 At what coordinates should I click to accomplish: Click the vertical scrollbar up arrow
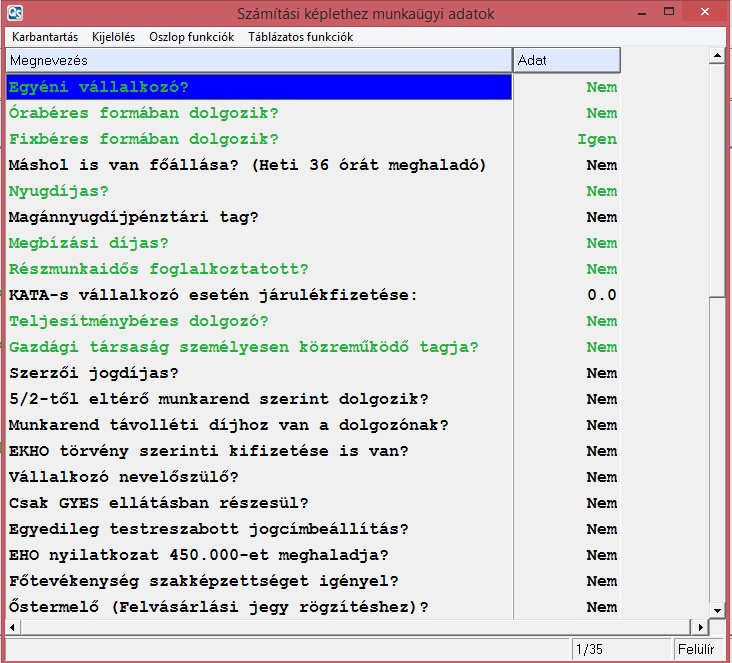click(715, 56)
